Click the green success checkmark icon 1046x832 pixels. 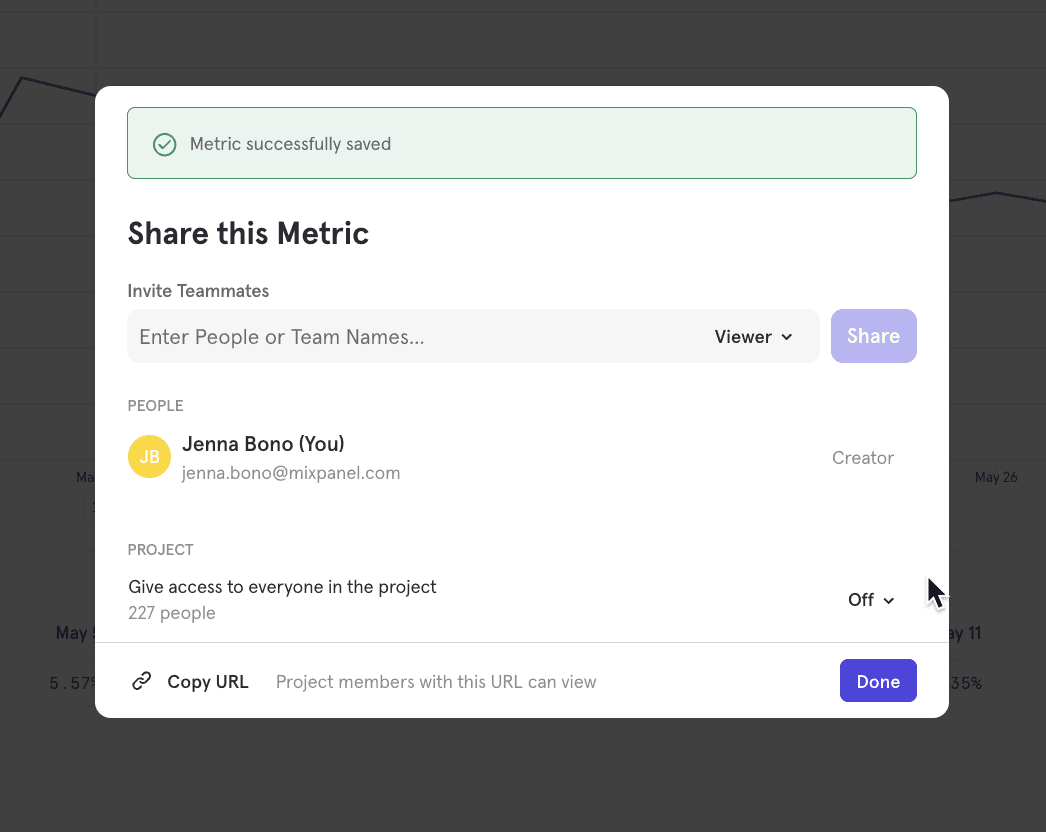(x=164, y=144)
